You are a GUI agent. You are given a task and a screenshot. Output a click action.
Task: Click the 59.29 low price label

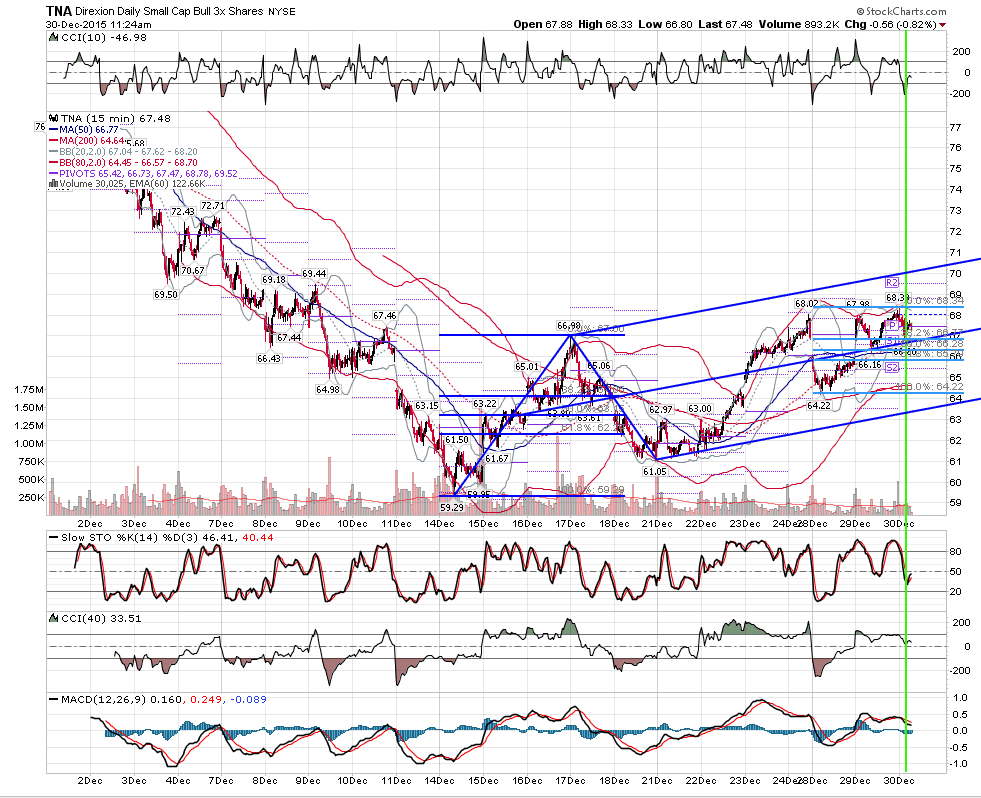coord(452,508)
